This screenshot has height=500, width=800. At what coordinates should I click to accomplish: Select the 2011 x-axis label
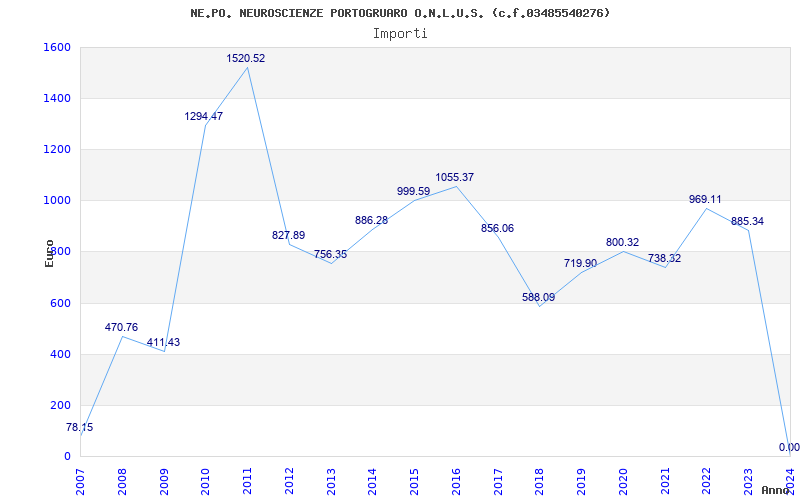tap(247, 482)
